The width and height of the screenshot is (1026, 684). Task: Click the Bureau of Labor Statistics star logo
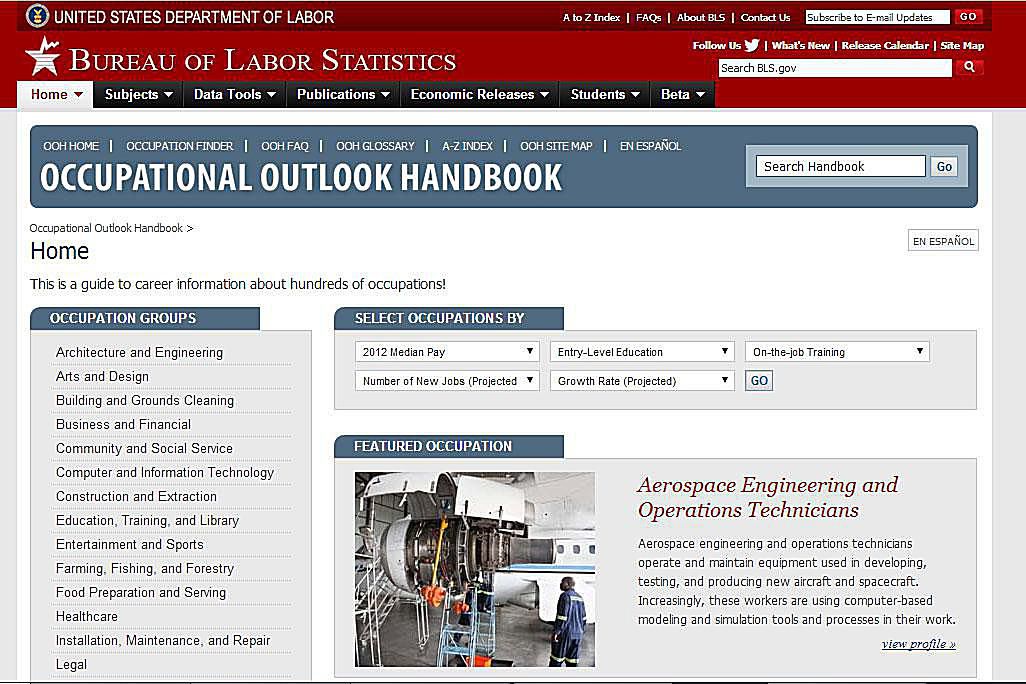43,57
